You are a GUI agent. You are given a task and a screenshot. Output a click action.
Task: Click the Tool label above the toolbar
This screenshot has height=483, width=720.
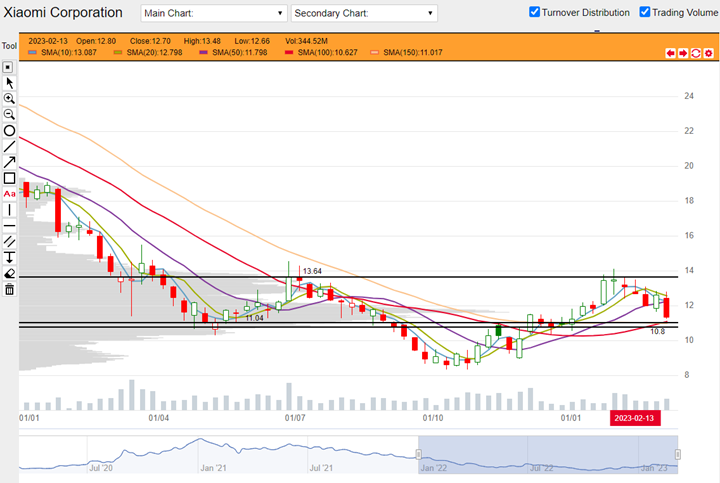click(9, 46)
